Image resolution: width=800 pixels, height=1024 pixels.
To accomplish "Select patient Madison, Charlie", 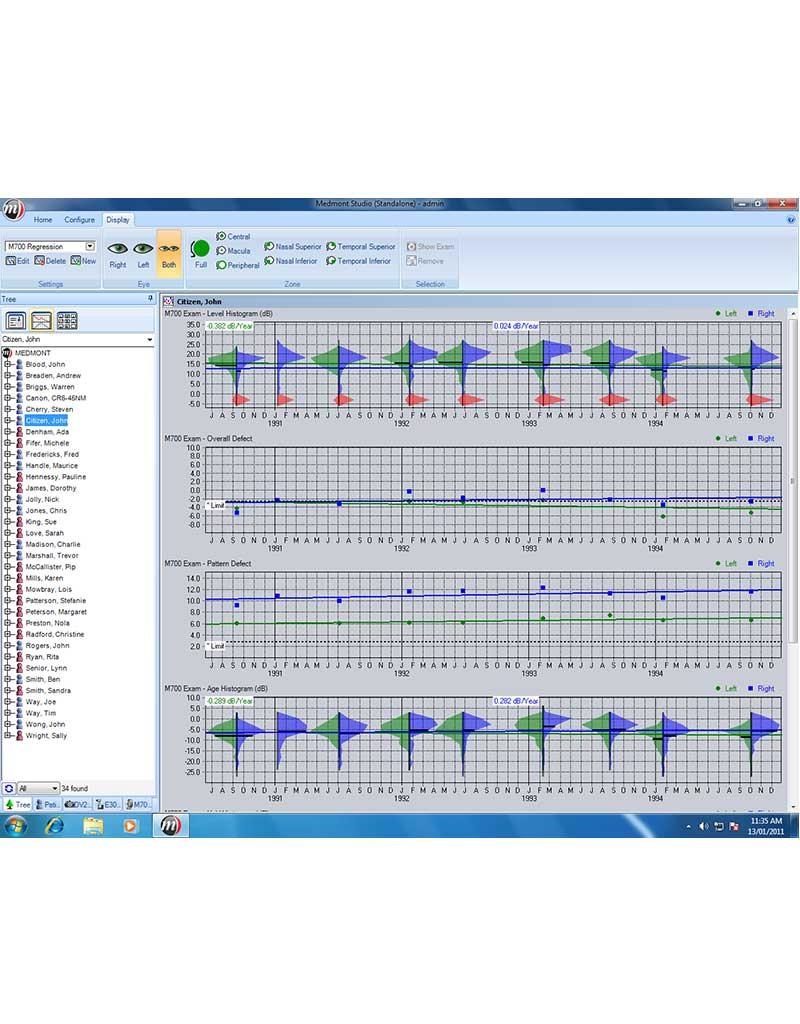I will point(53,544).
